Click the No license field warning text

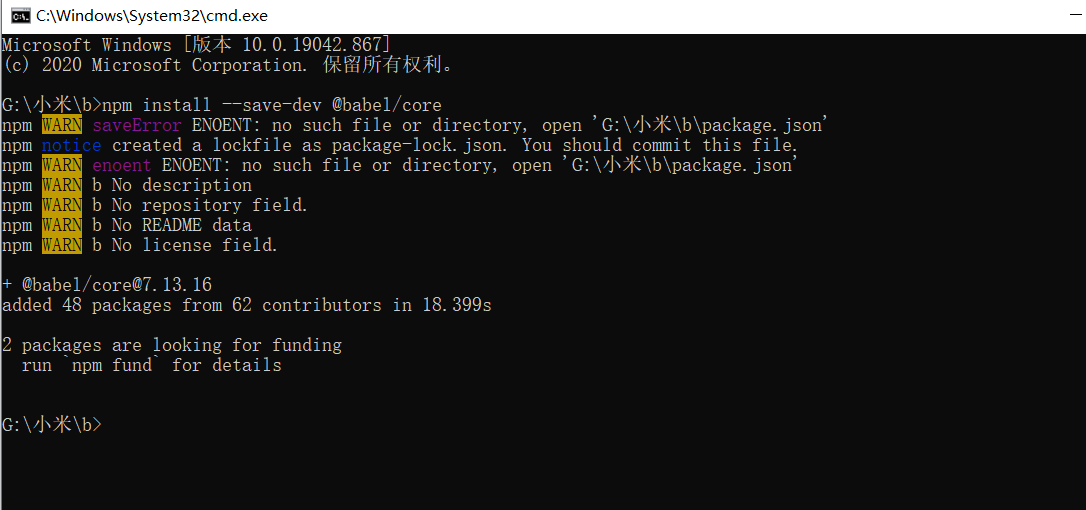pyautogui.click(x=195, y=245)
